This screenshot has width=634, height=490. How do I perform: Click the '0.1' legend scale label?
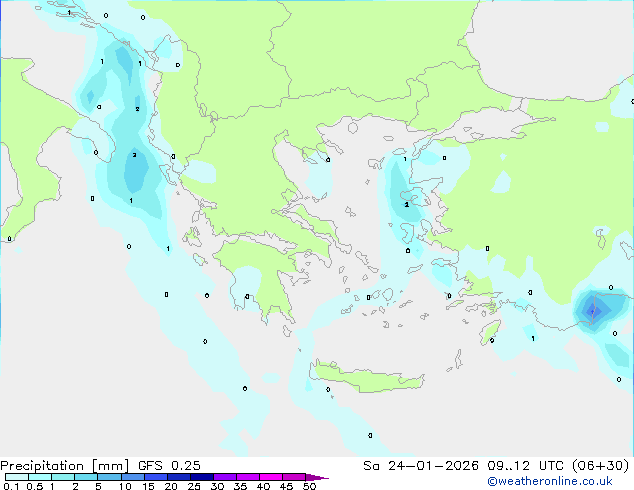click(11, 486)
